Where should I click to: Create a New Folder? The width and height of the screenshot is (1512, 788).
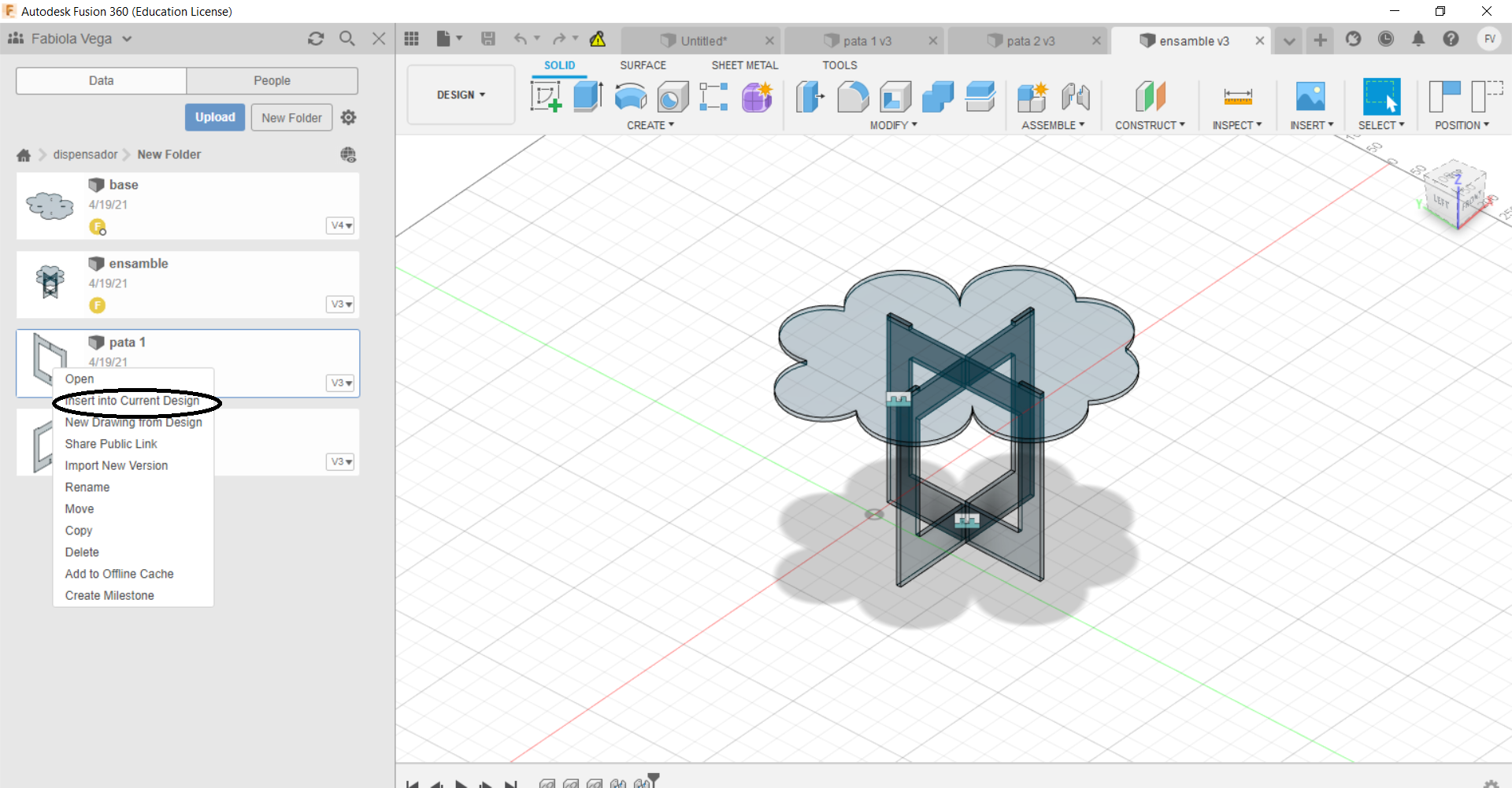[291, 117]
